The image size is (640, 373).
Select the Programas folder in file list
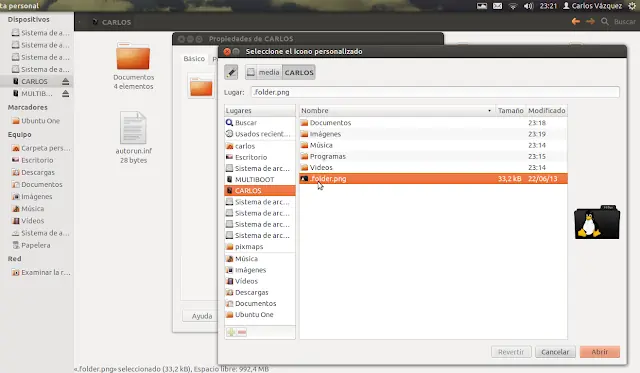click(x=433, y=156)
